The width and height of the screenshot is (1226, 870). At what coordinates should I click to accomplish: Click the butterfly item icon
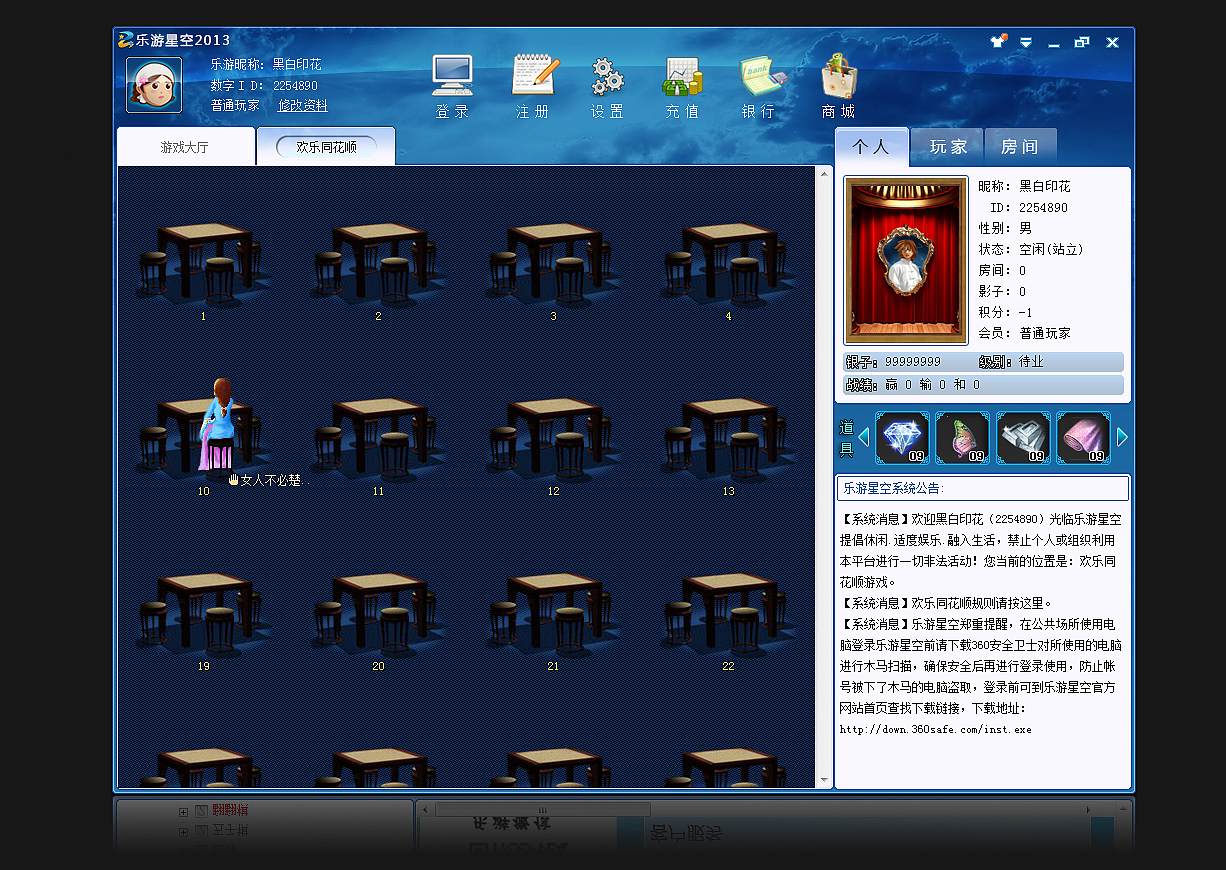click(962, 437)
